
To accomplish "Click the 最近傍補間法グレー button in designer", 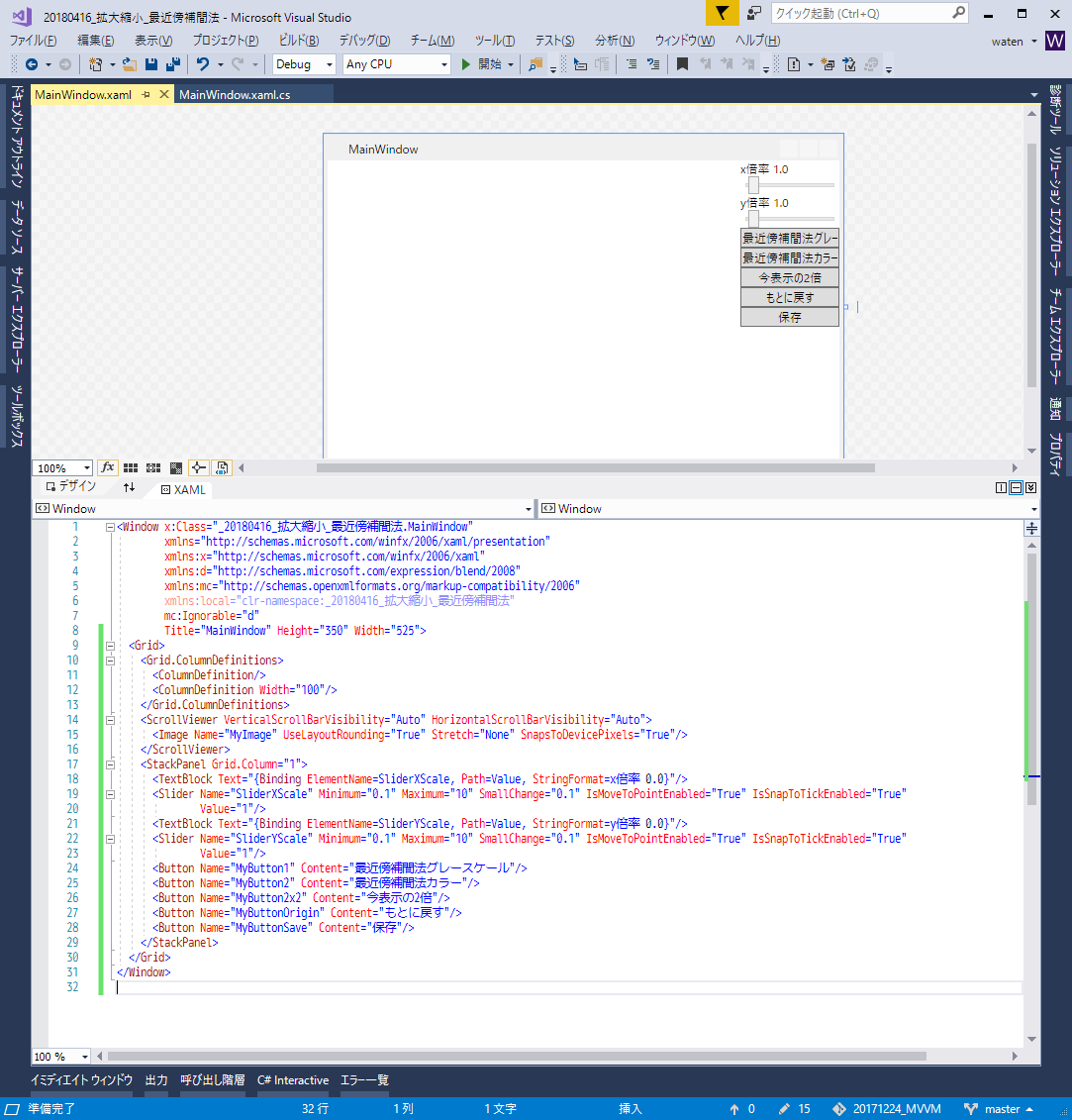I will click(x=789, y=238).
